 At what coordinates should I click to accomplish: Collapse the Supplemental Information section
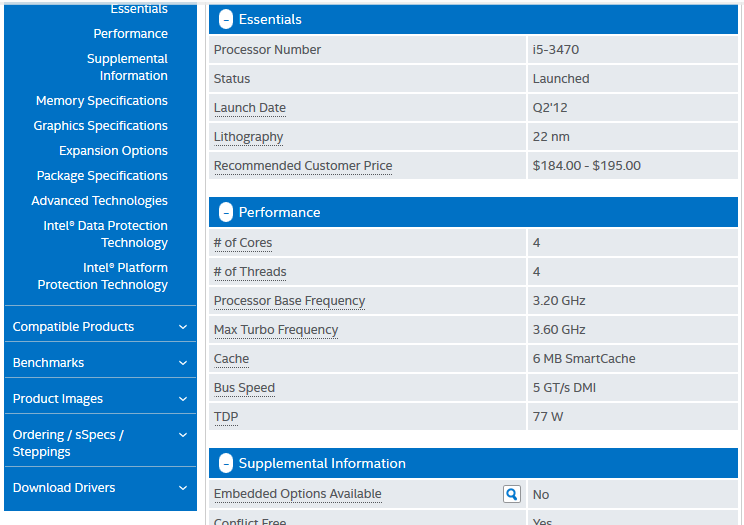[226, 463]
